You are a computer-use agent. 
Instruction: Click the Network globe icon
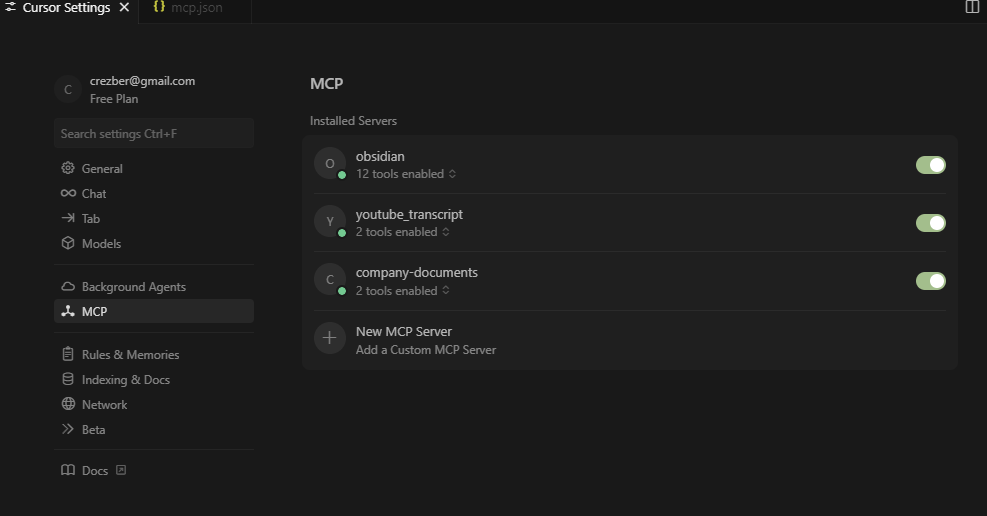(x=68, y=404)
